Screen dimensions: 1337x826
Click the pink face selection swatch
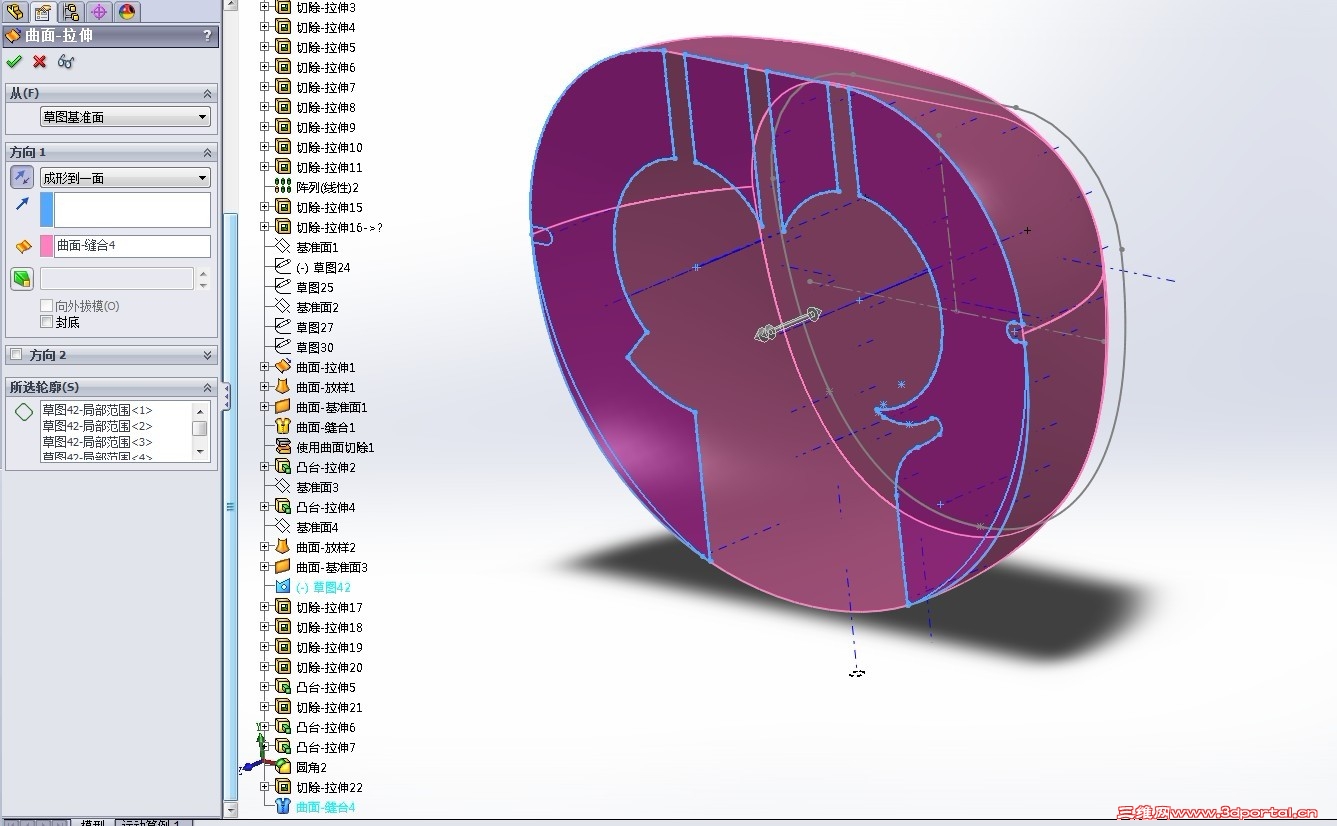pyautogui.click(x=46, y=246)
